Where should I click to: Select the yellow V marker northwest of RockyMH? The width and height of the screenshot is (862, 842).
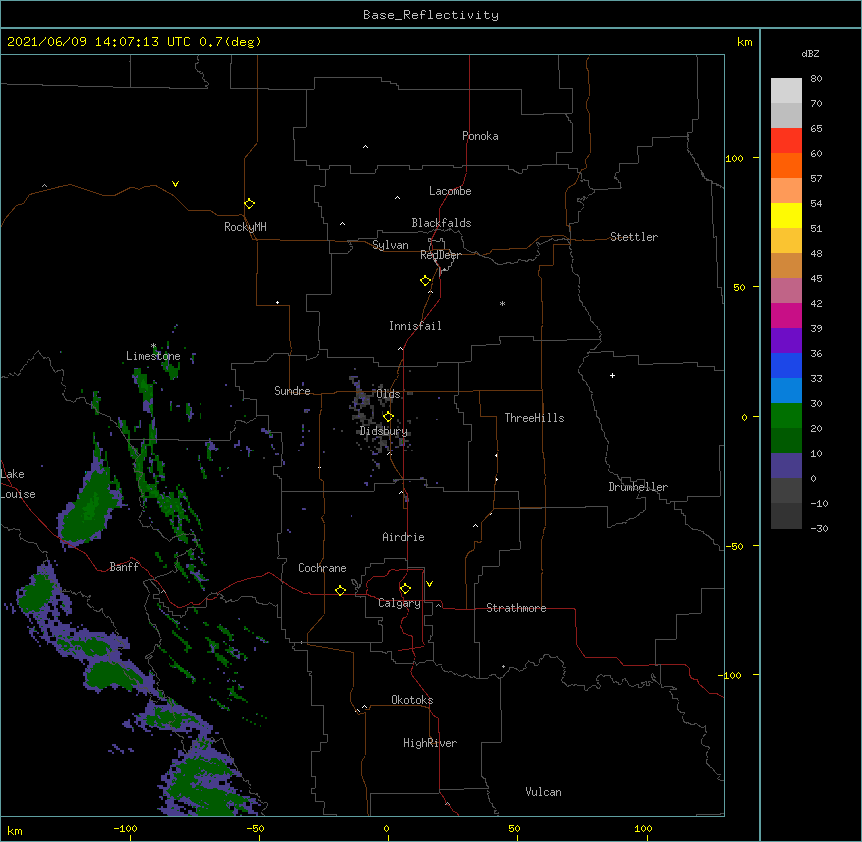coord(175,184)
